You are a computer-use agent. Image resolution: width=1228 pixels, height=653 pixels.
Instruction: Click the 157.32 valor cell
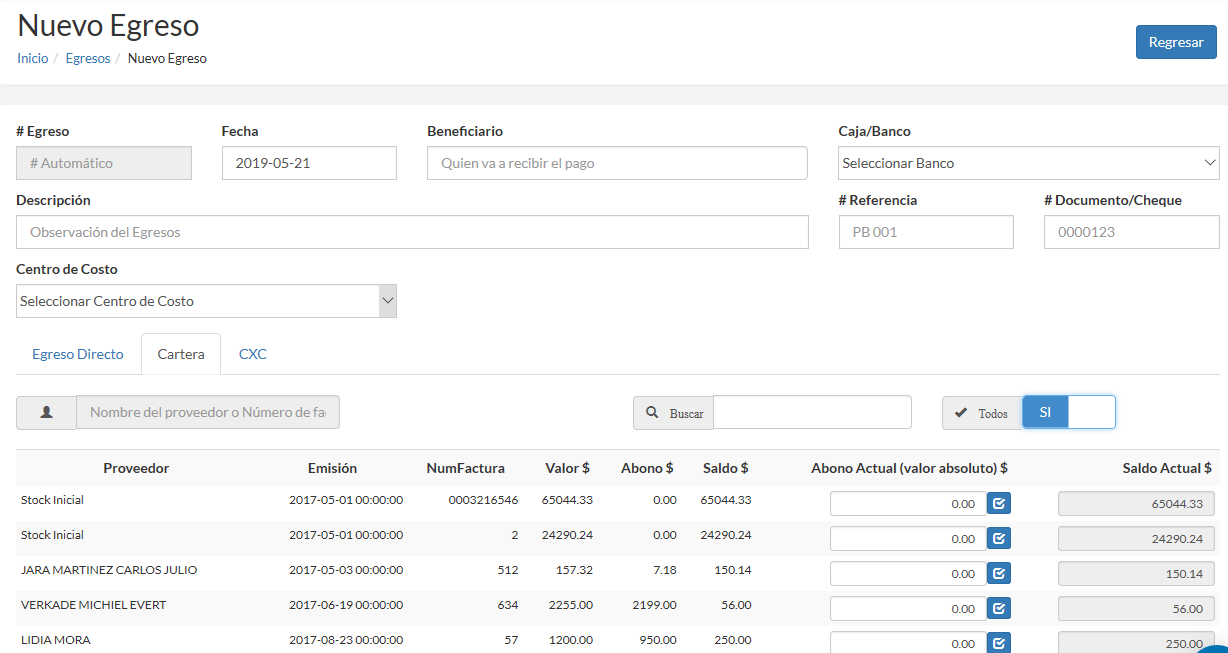point(573,570)
